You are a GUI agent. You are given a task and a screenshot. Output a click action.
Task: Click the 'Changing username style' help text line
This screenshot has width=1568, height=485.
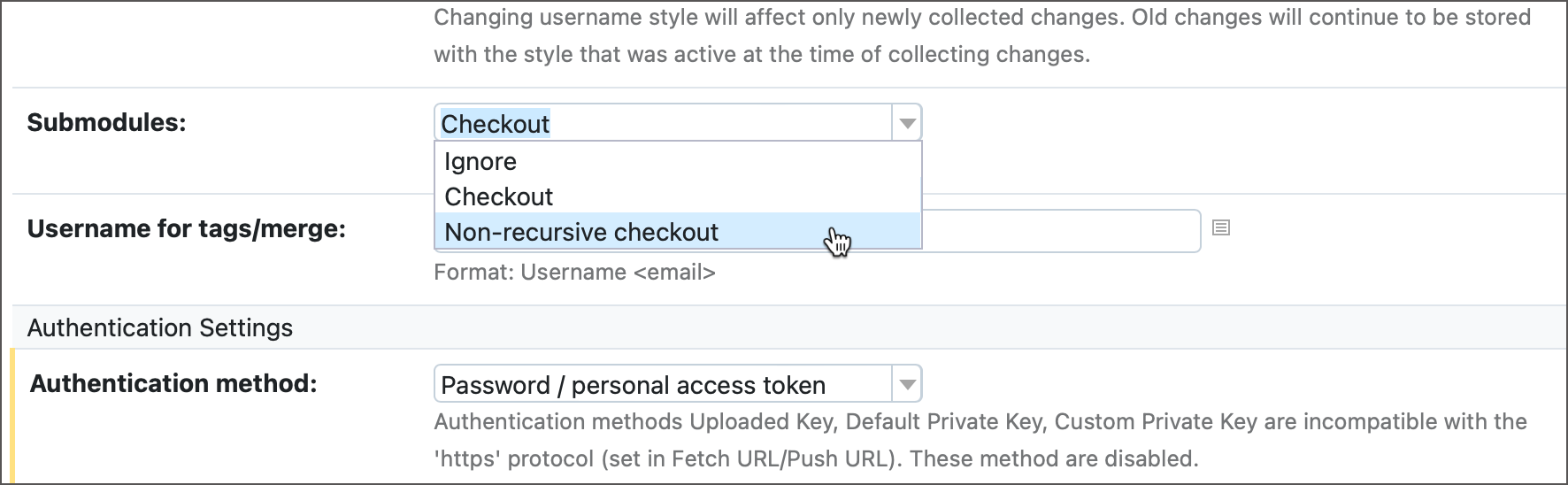click(x=981, y=18)
